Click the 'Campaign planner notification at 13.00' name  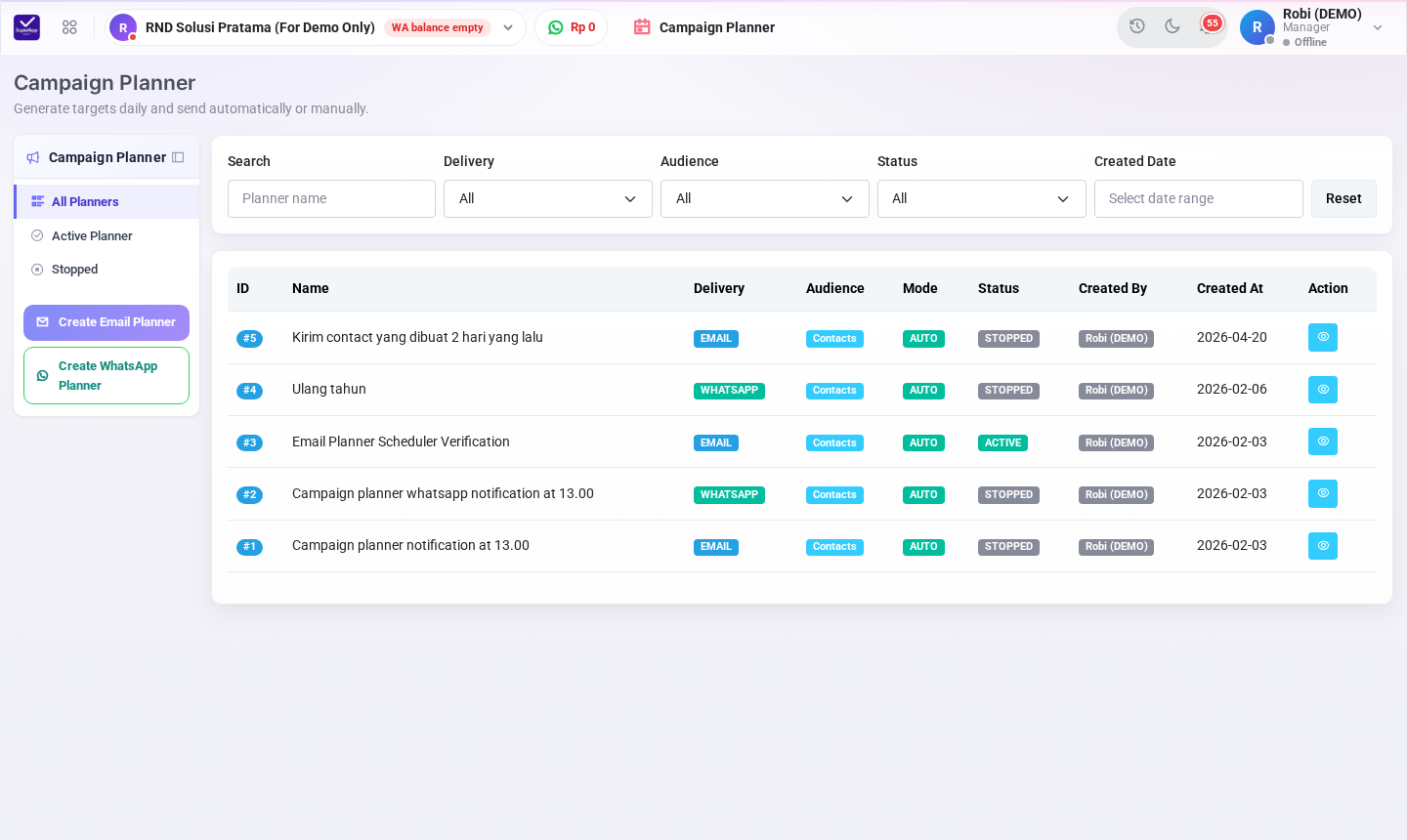[410, 545]
